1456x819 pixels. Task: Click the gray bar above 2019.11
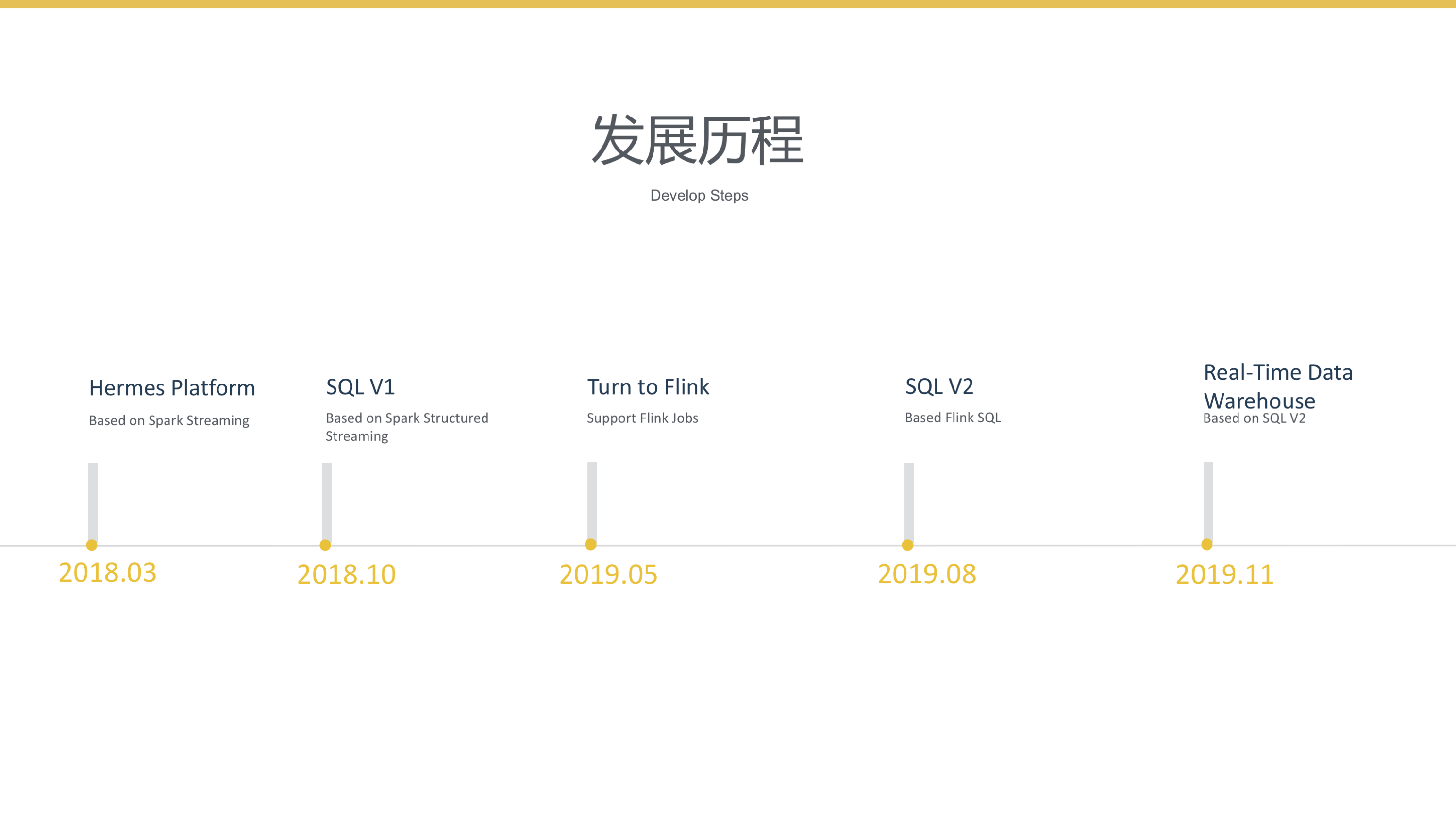tap(1208, 501)
